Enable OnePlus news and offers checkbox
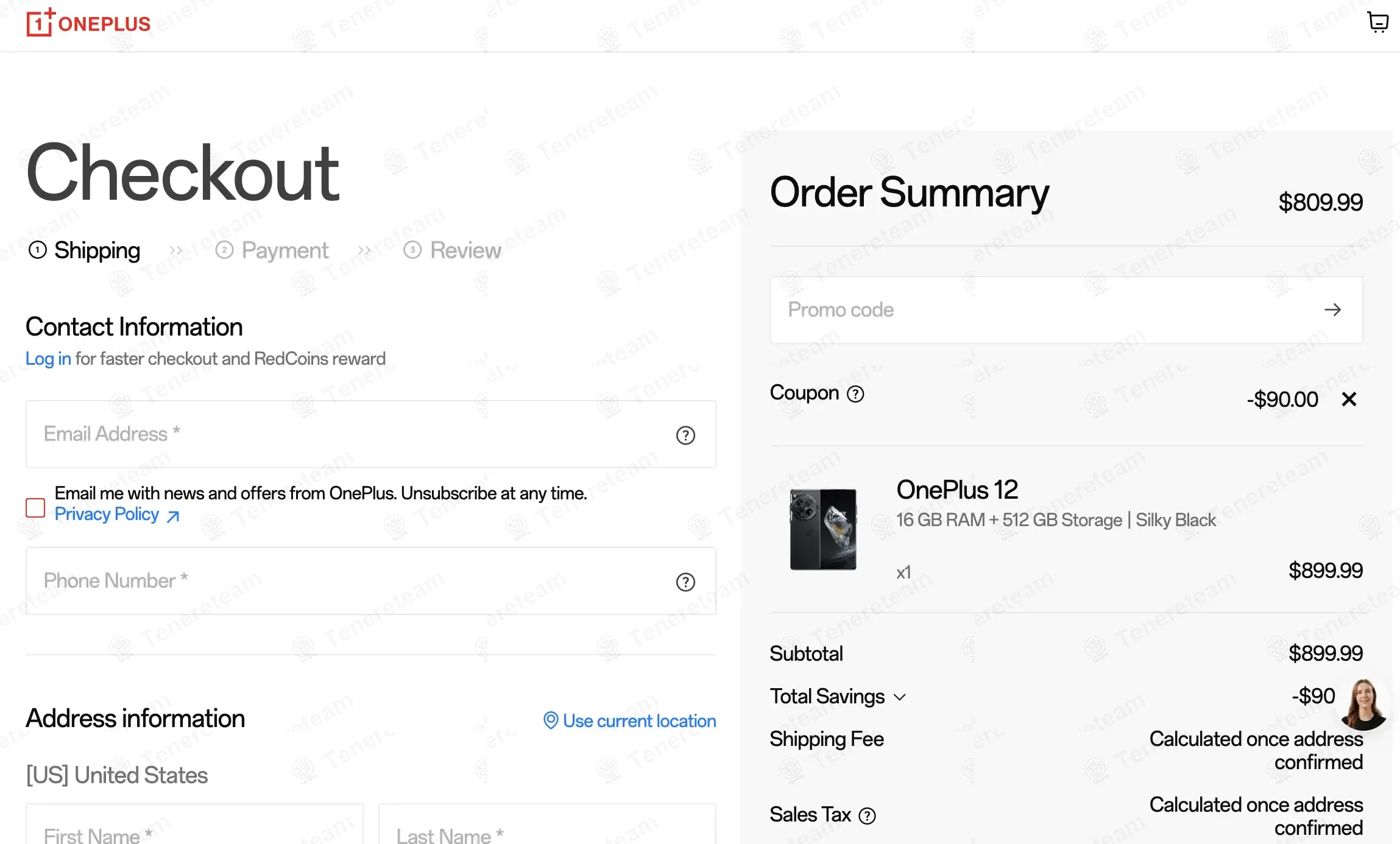The image size is (1400, 844). tap(35, 507)
